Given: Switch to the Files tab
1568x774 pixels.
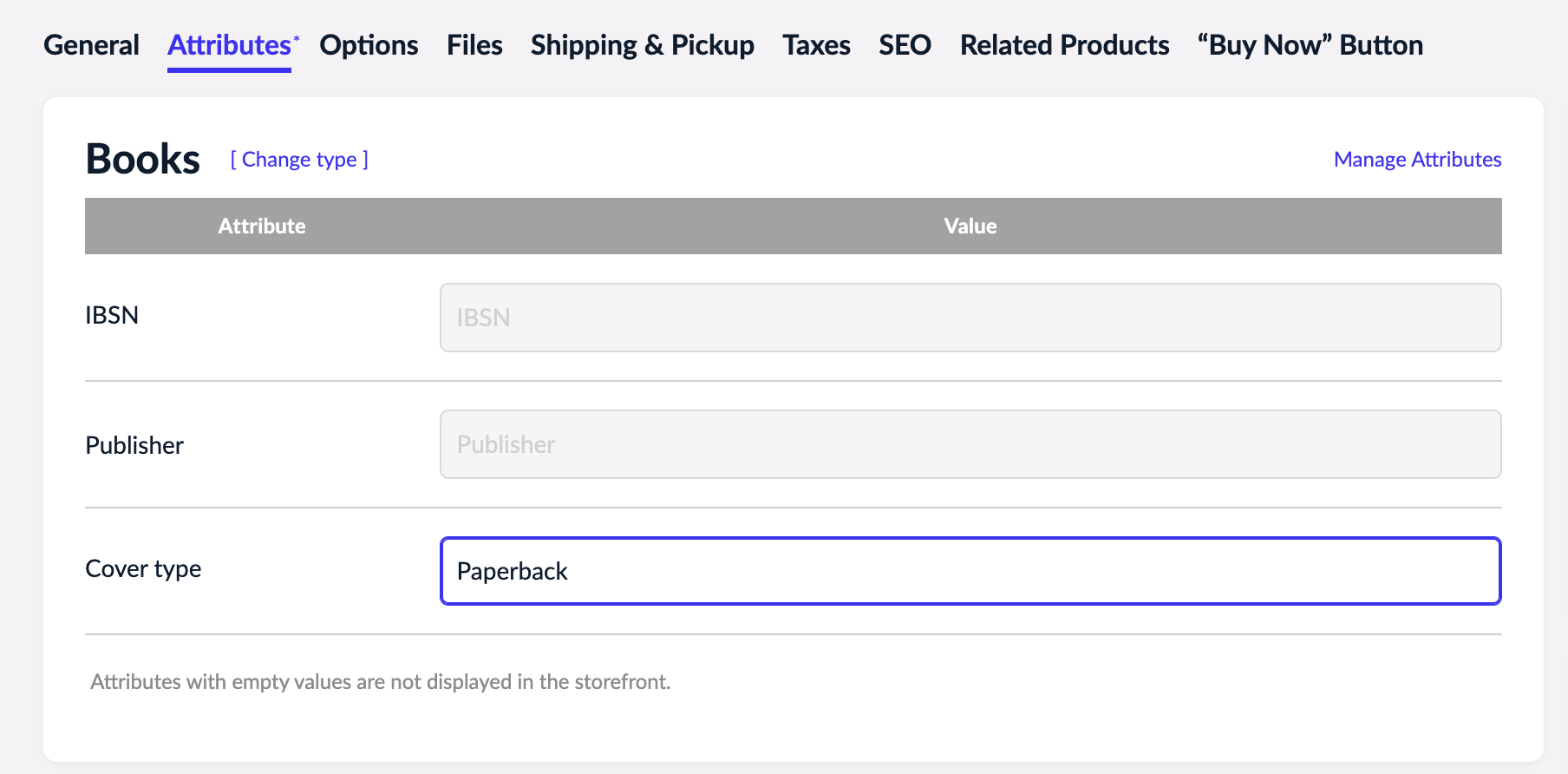Looking at the screenshot, I should (474, 44).
